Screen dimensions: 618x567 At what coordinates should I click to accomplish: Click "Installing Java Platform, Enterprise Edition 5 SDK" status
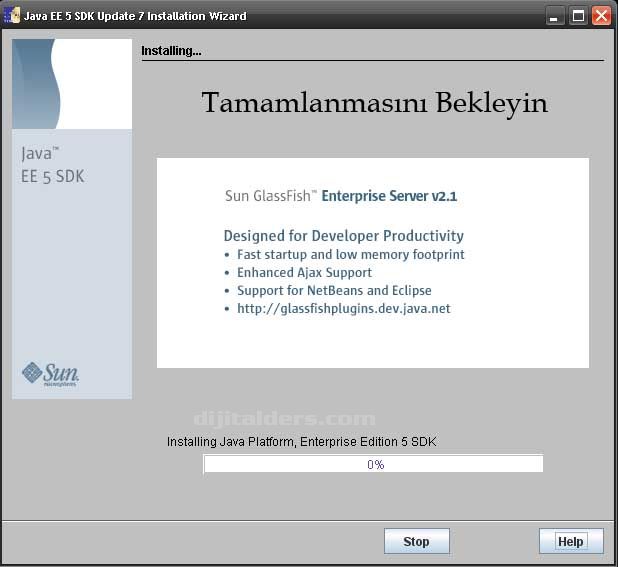[x=302, y=442]
